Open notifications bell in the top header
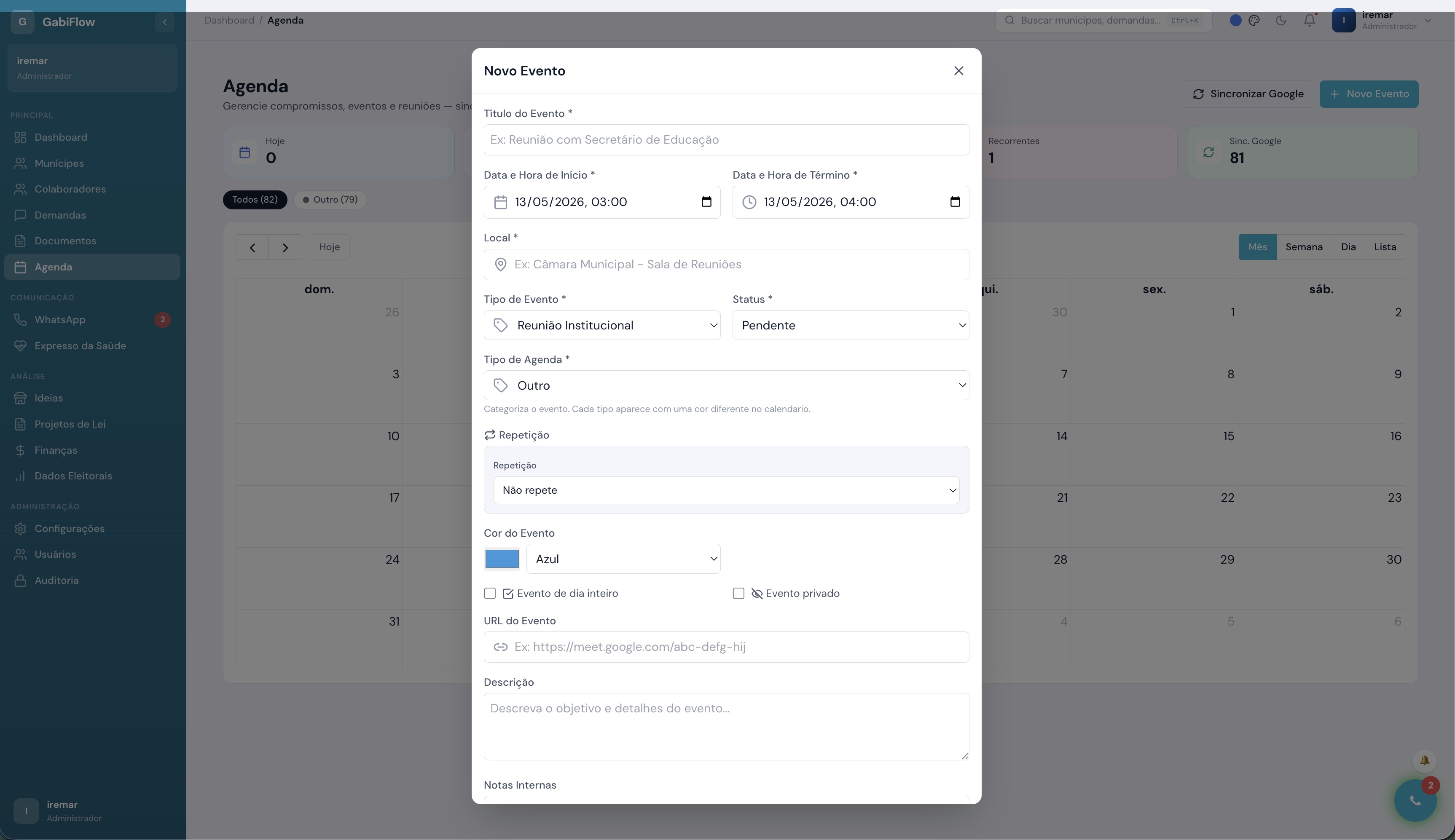Screen dimensions: 1455x840 [1310, 20]
